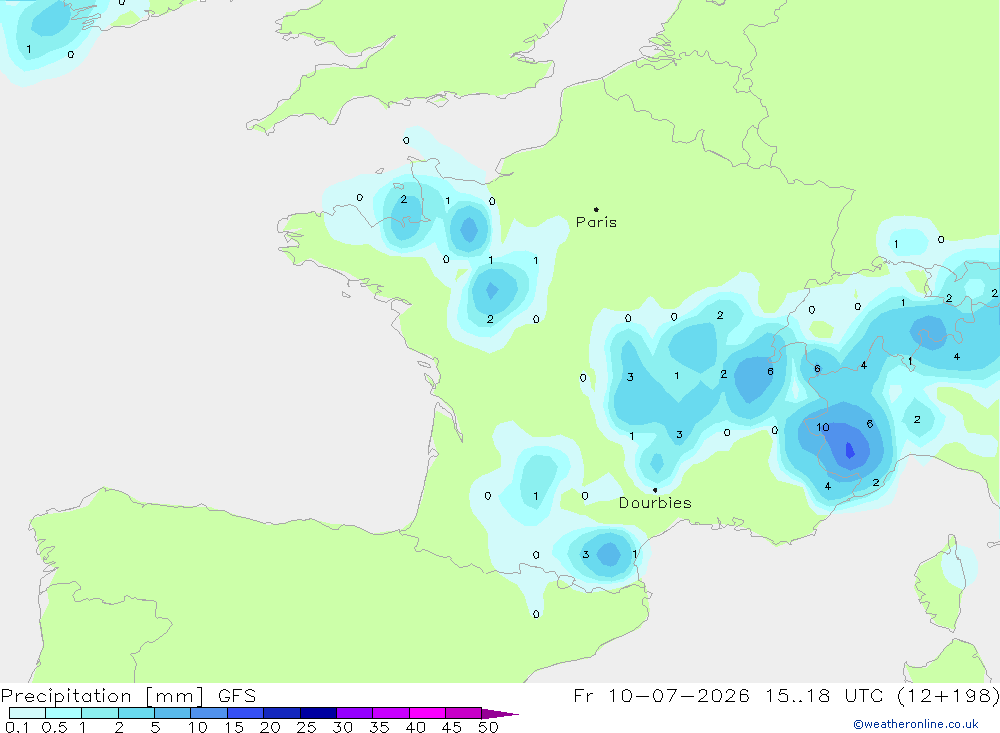Screen dimensions: 1000x733
Task: Pick the 30–35 mm purple legend swatch
Action: 355,713
